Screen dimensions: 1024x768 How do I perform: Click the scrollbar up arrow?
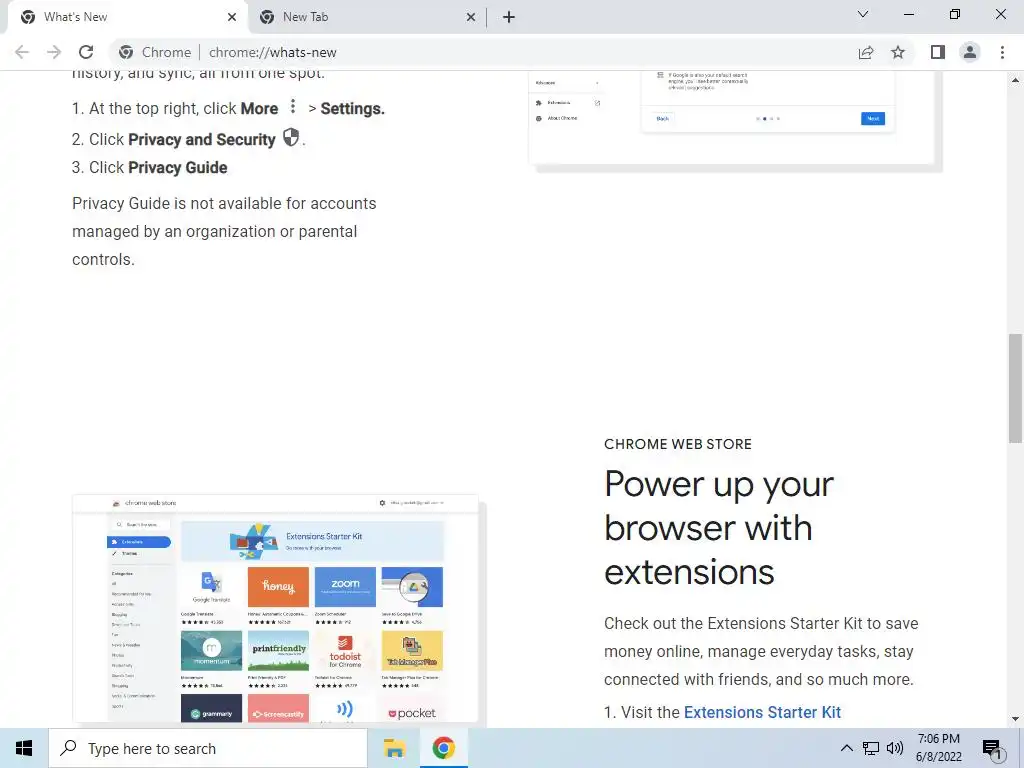(x=1015, y=80)
